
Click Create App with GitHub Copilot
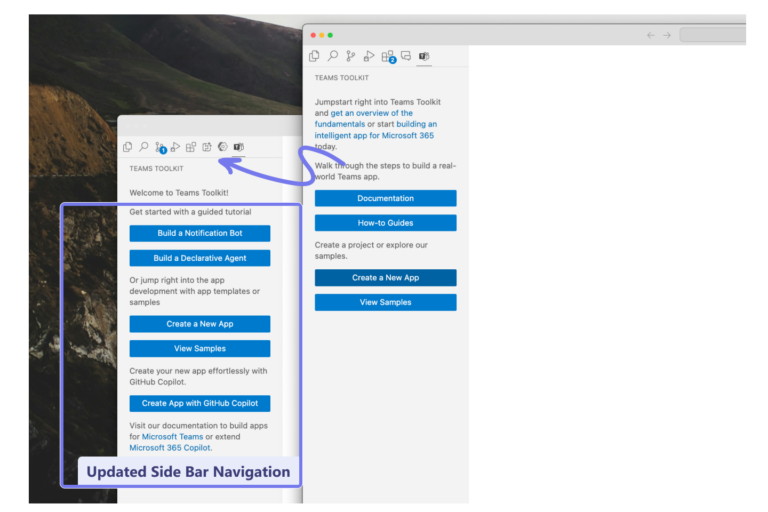click(200, 403)
